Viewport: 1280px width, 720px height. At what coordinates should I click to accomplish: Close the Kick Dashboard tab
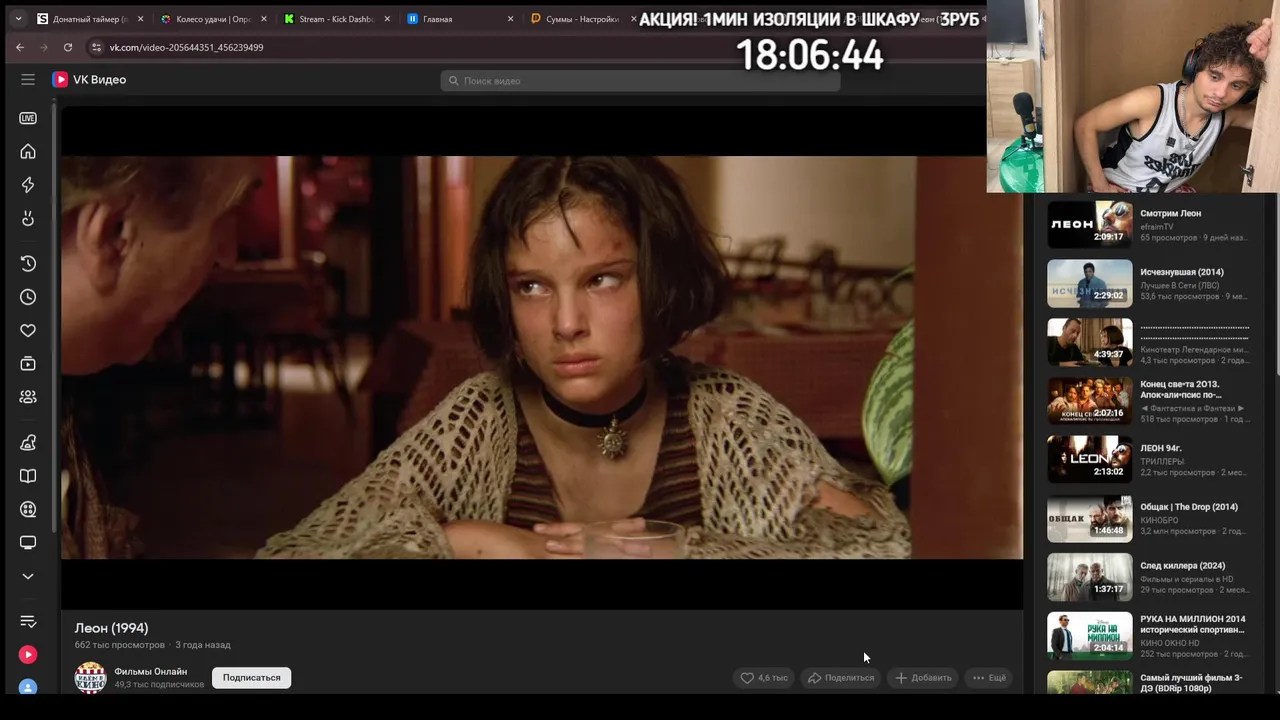tap(387, 19)
